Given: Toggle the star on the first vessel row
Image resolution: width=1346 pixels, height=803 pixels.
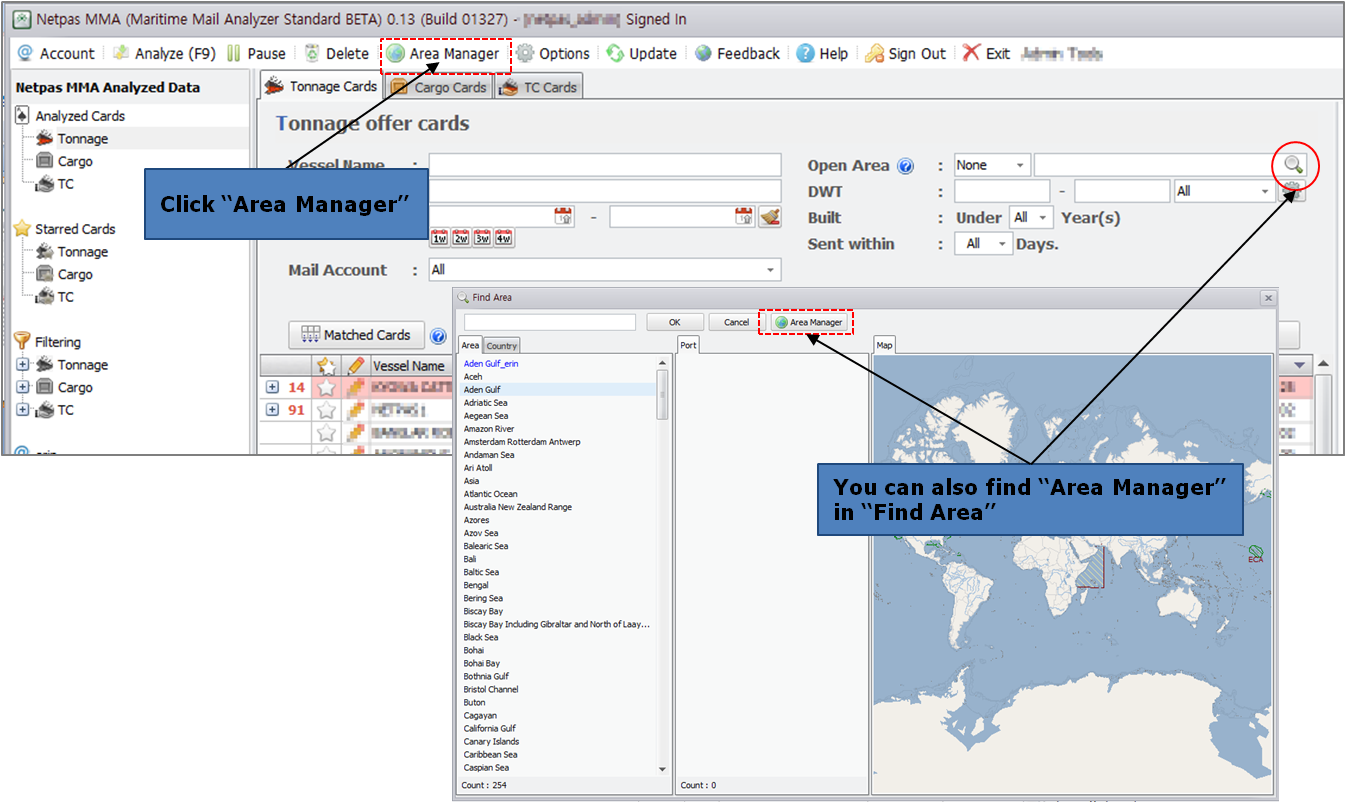Looking at the screenshot, I should pos(326,387).
